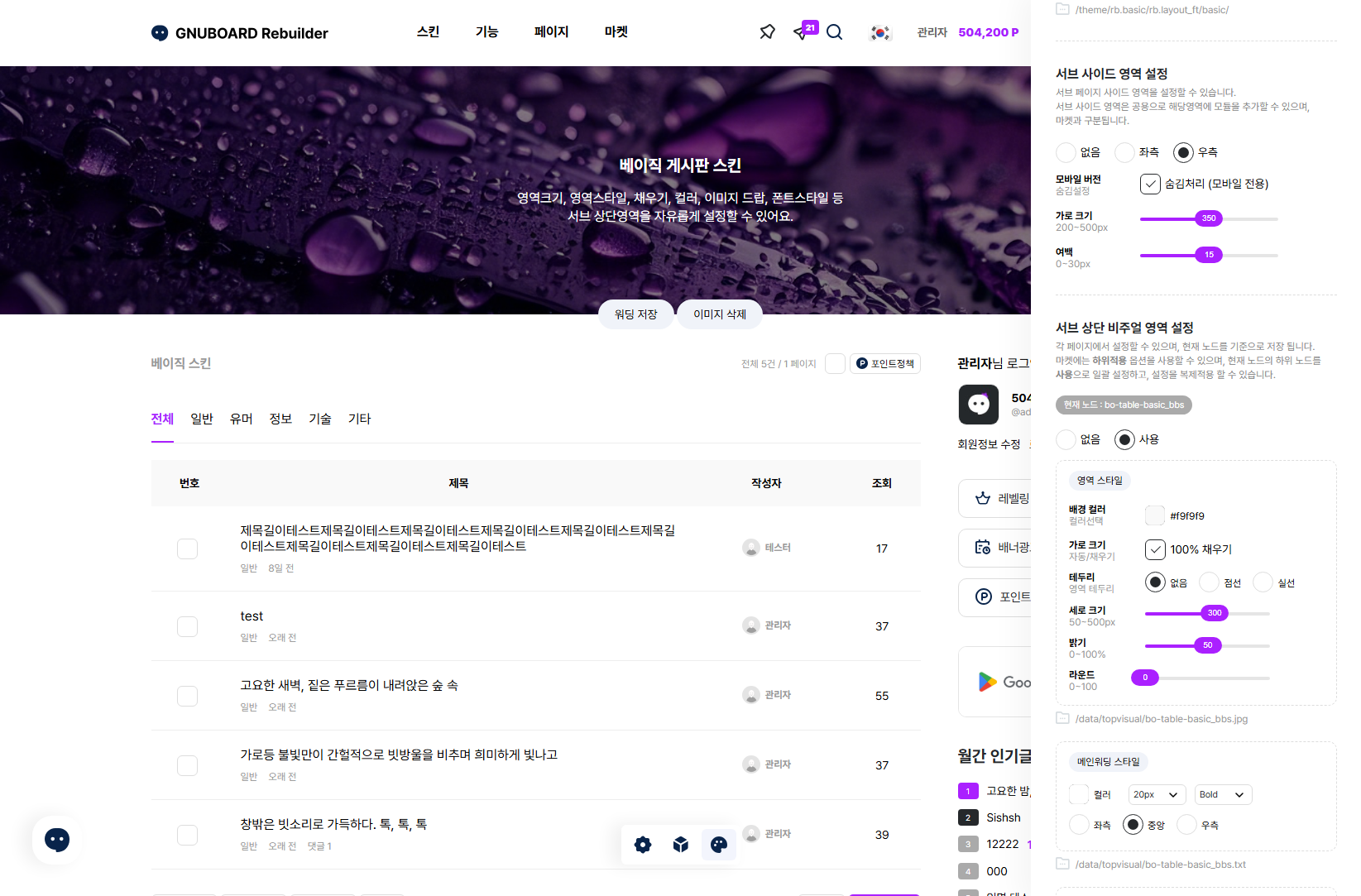The width and height of the screenshot is (1361, 896).
Task: Open the 스킨 menu
Action: point(429,32)
